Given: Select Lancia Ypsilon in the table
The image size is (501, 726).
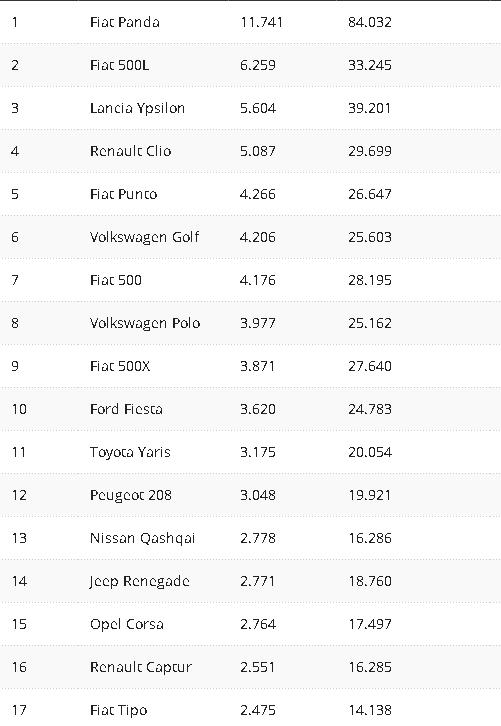Looking at the screenshot, I should 137,108.
